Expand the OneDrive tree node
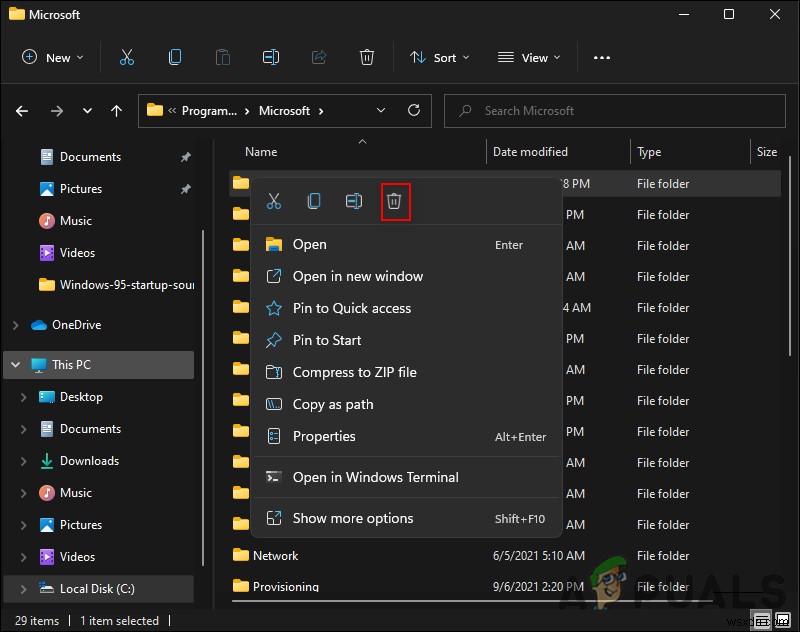Viewport: 800px width, 632px height. tap(15, 325)
